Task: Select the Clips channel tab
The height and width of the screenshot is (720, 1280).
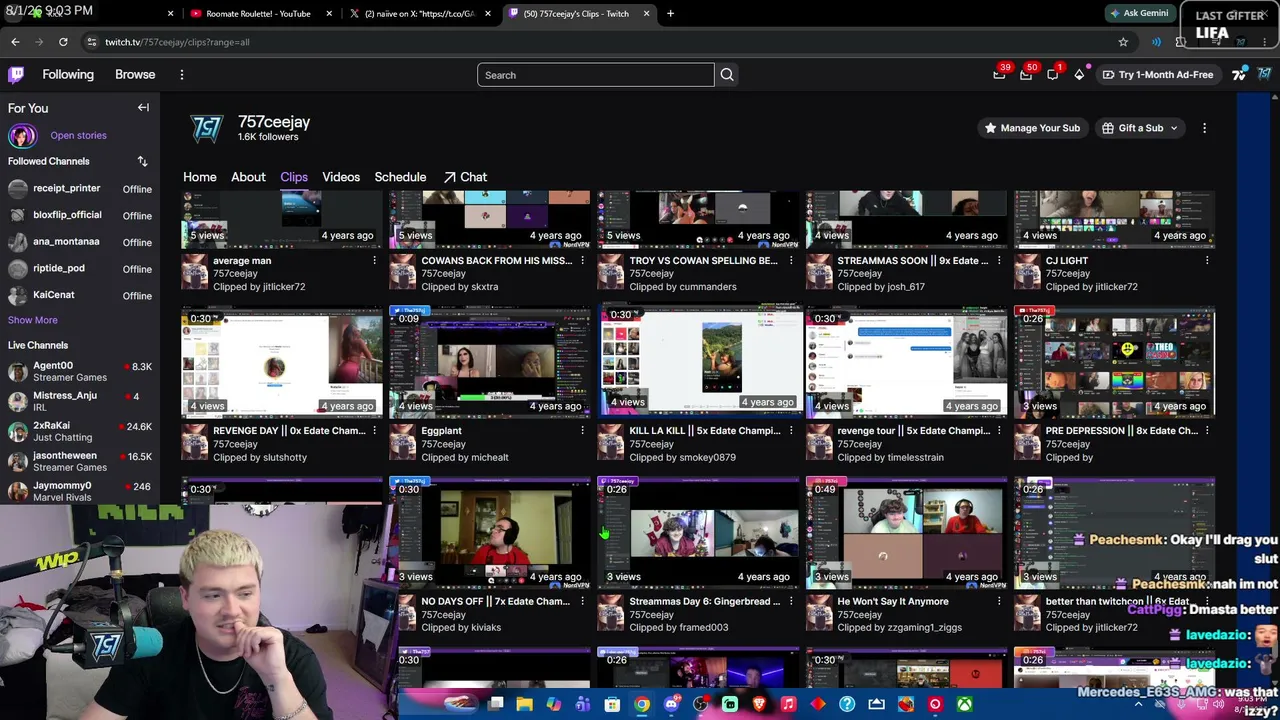Action: [294, 177]
